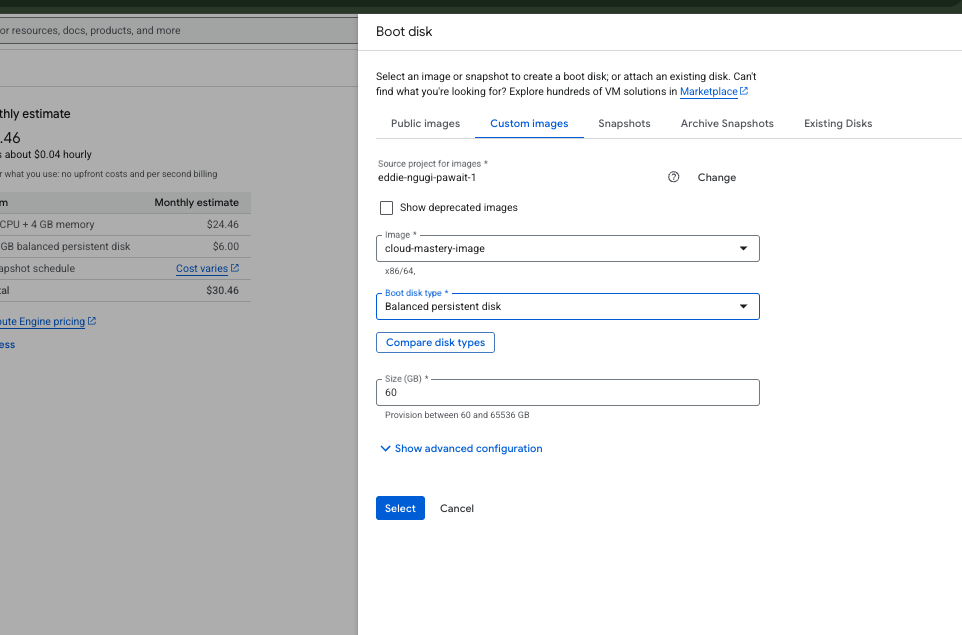Click the Cost varies link
This screenshot has height=635, width=962.
[x=201, y=268]
